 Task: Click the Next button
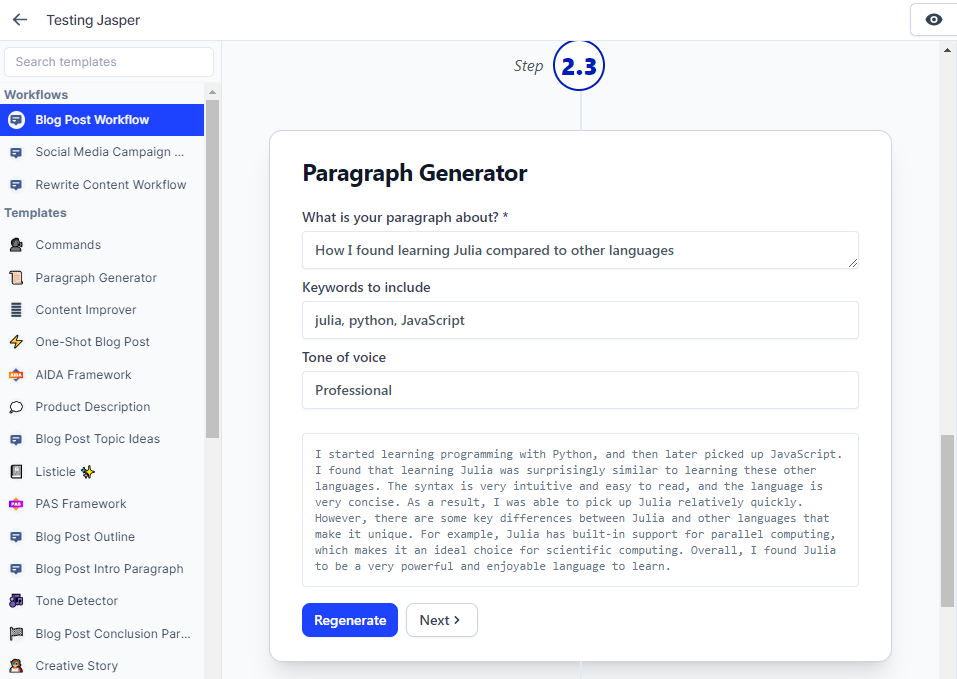point(441,620)
